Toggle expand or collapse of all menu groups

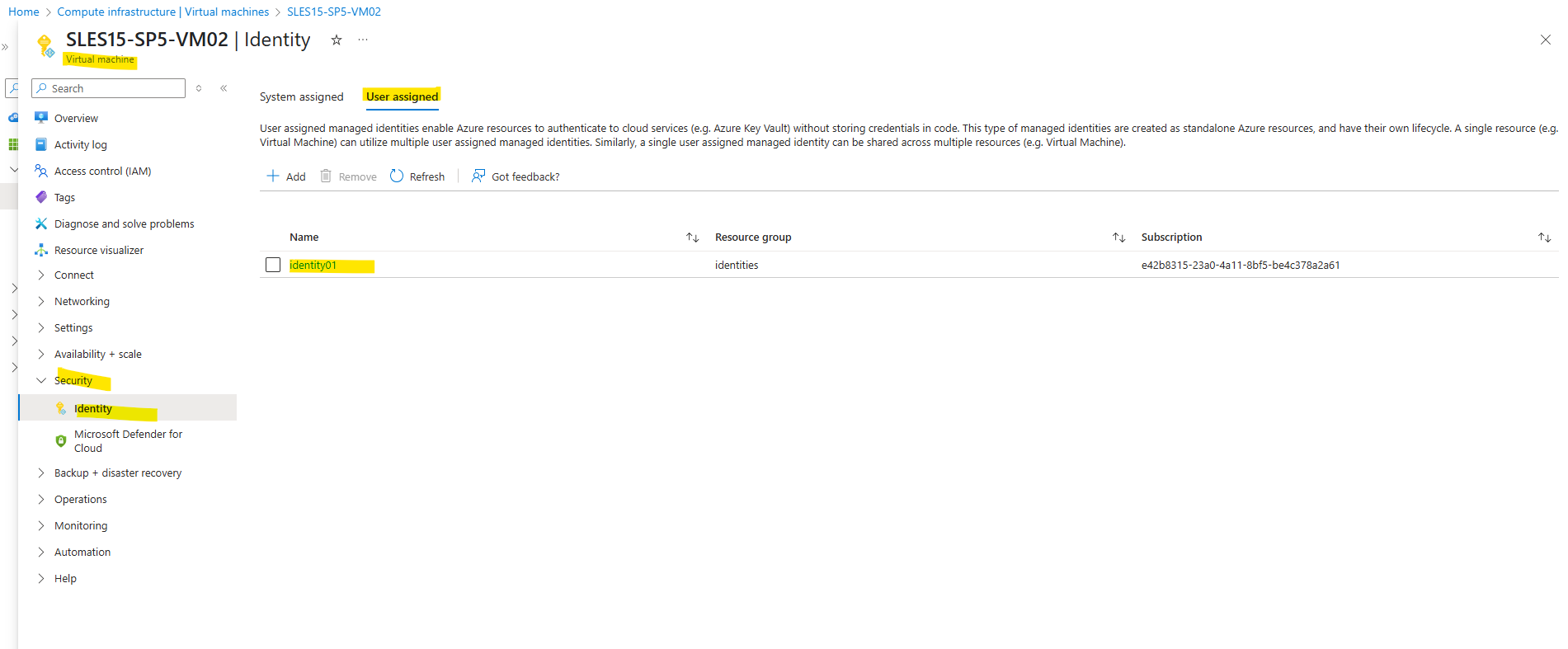click(199, 88)
